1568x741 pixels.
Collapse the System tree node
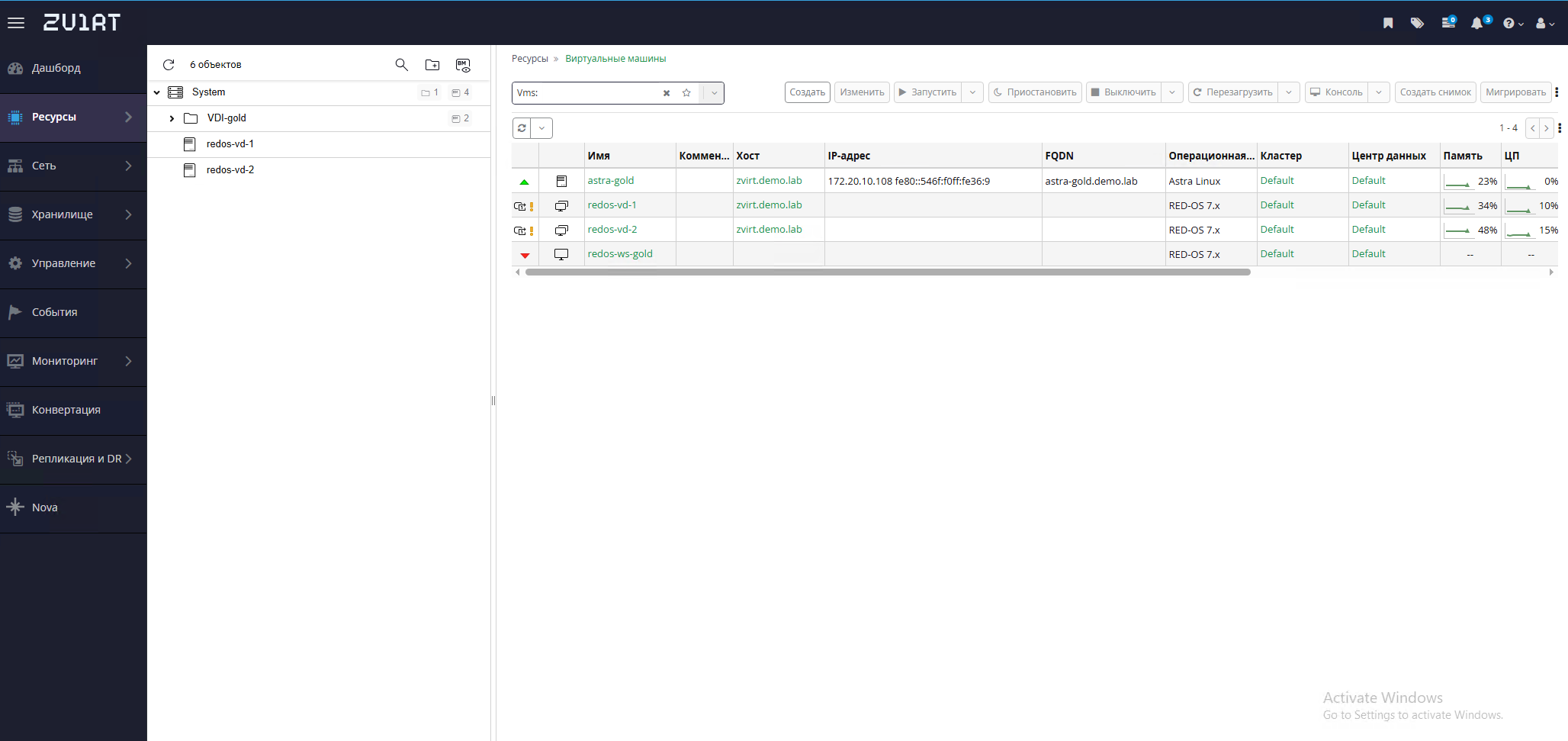click(157, 92)
